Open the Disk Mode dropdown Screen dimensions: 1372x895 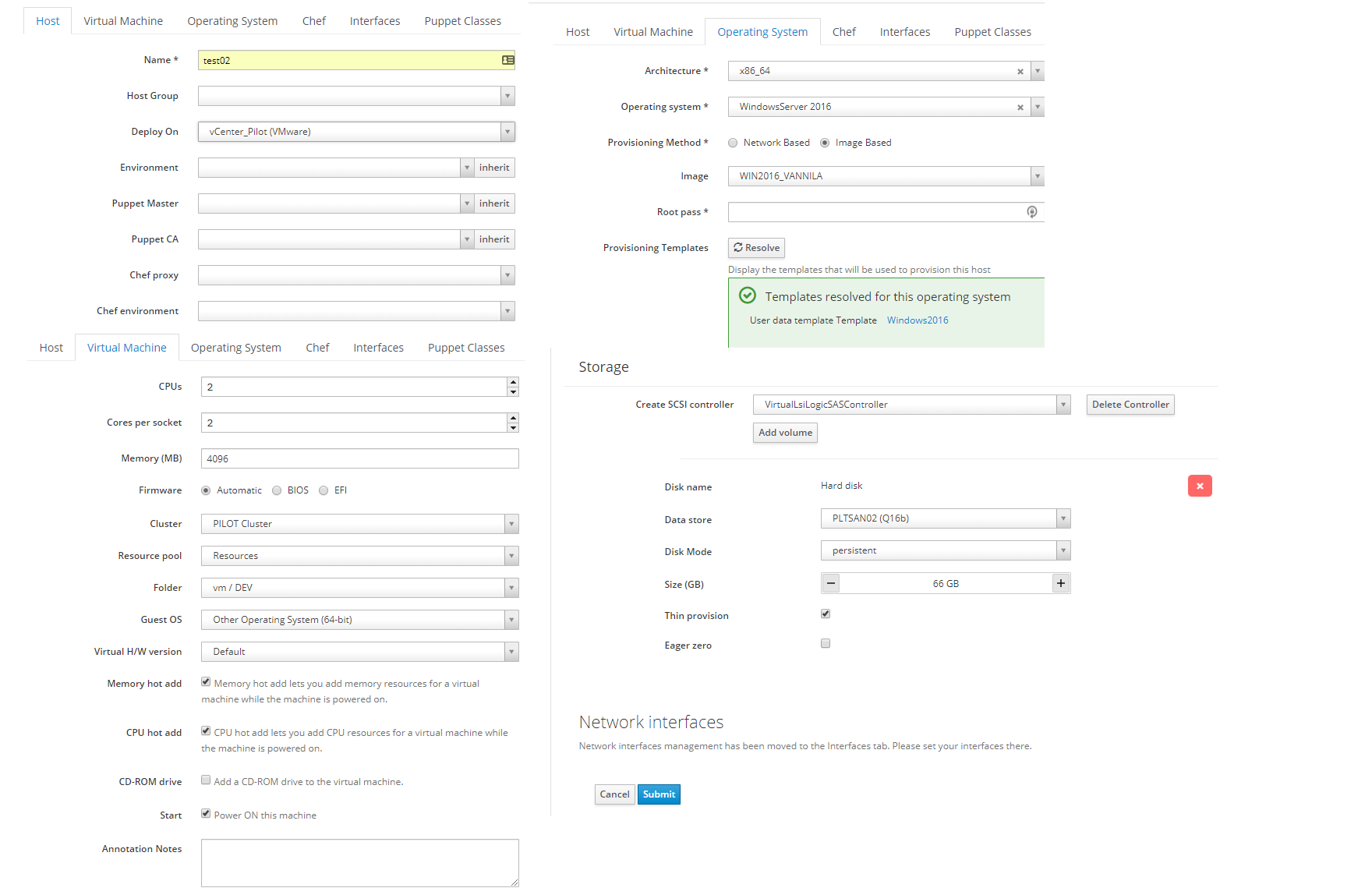point(946,550)
